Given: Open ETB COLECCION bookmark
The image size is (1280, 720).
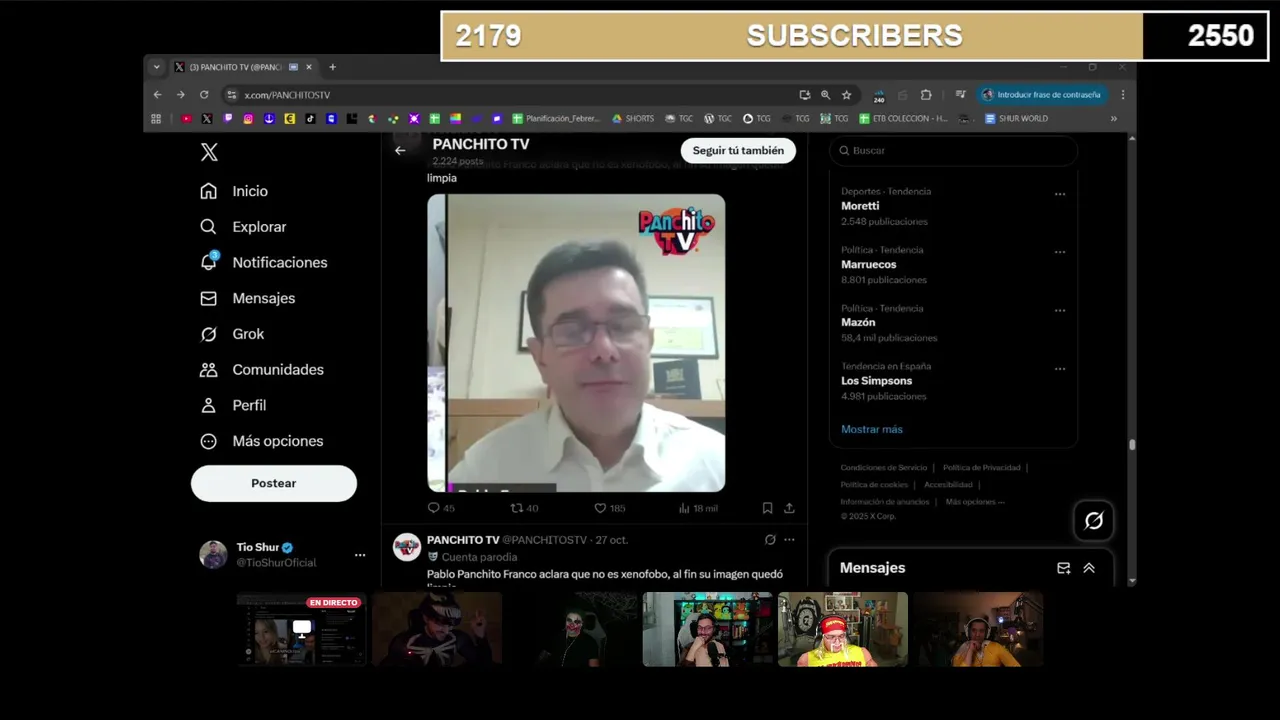Looking at the screenshot, I should (x=903, y=118).
